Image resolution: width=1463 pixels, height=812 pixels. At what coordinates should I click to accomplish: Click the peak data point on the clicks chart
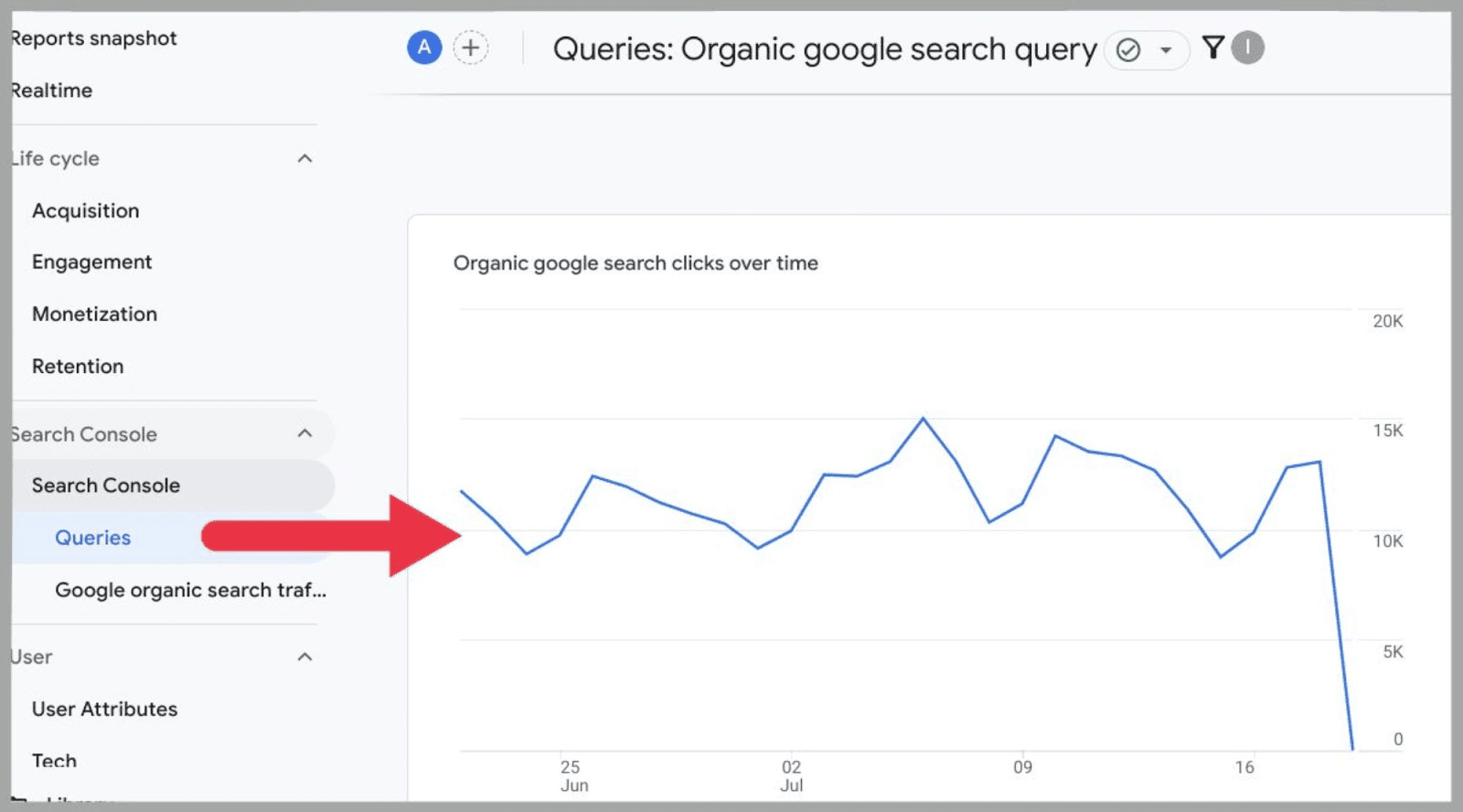tap(924, 416)
